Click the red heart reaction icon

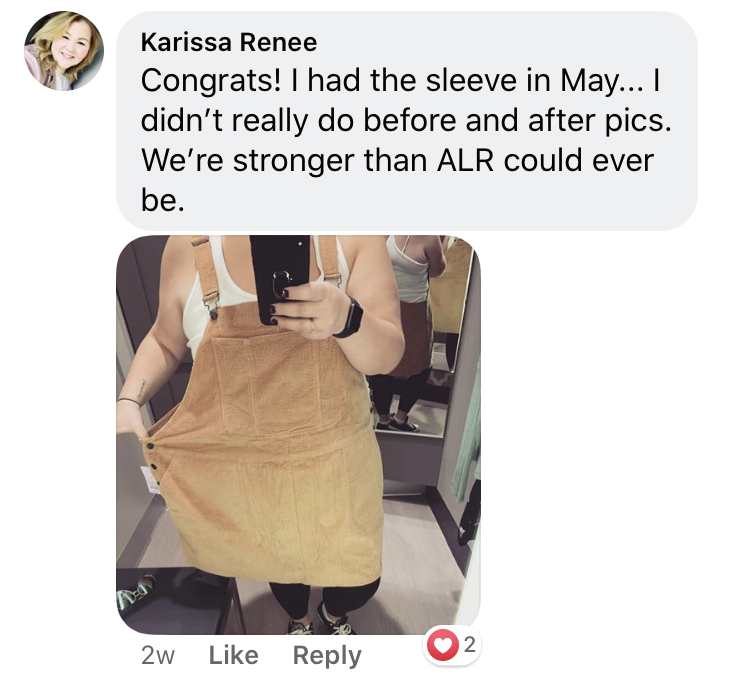click(442, 646)
